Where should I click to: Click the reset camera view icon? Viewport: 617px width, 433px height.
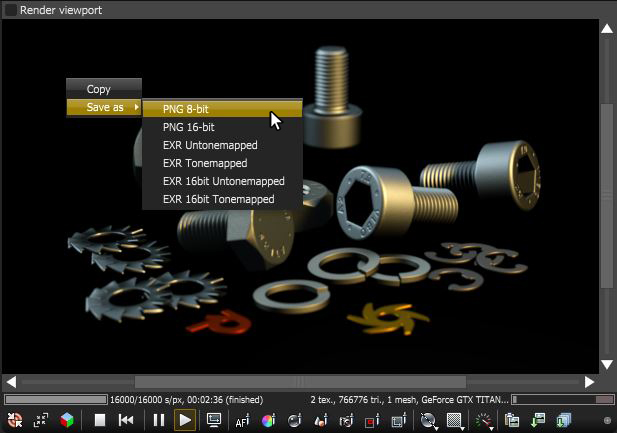(41, 420)
